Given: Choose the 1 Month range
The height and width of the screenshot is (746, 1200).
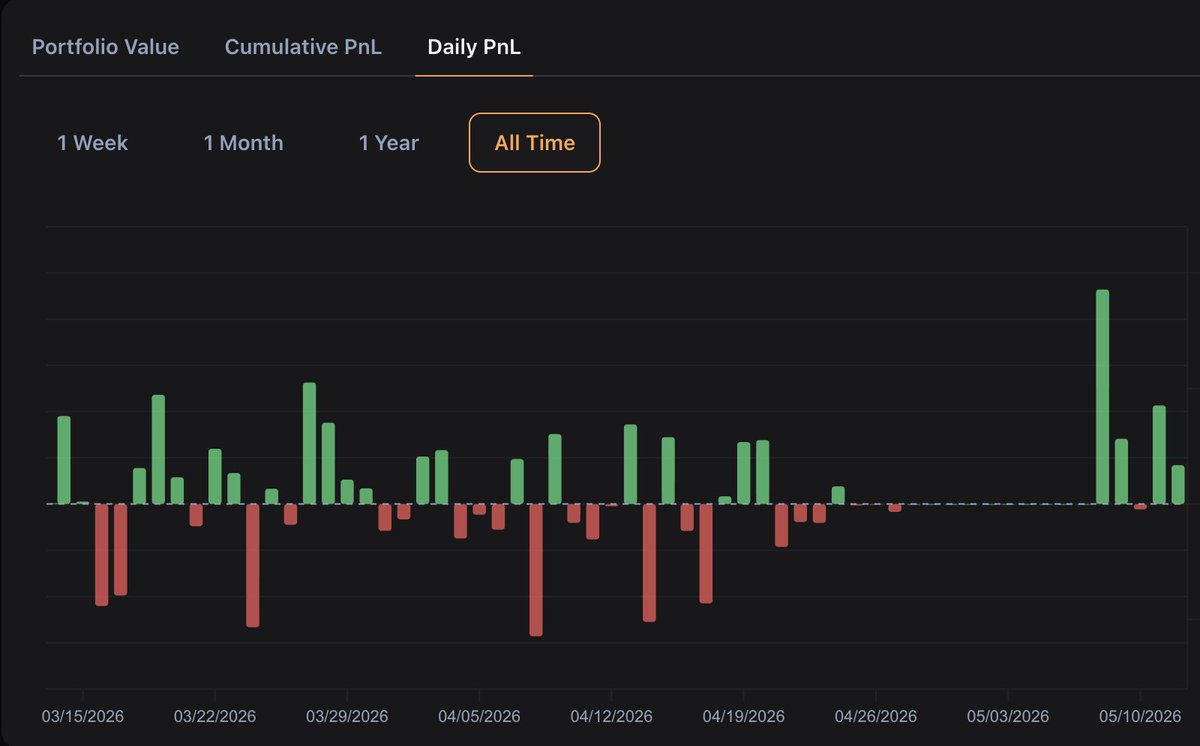Looking at the screenshot, I should (x=243, y=143).
